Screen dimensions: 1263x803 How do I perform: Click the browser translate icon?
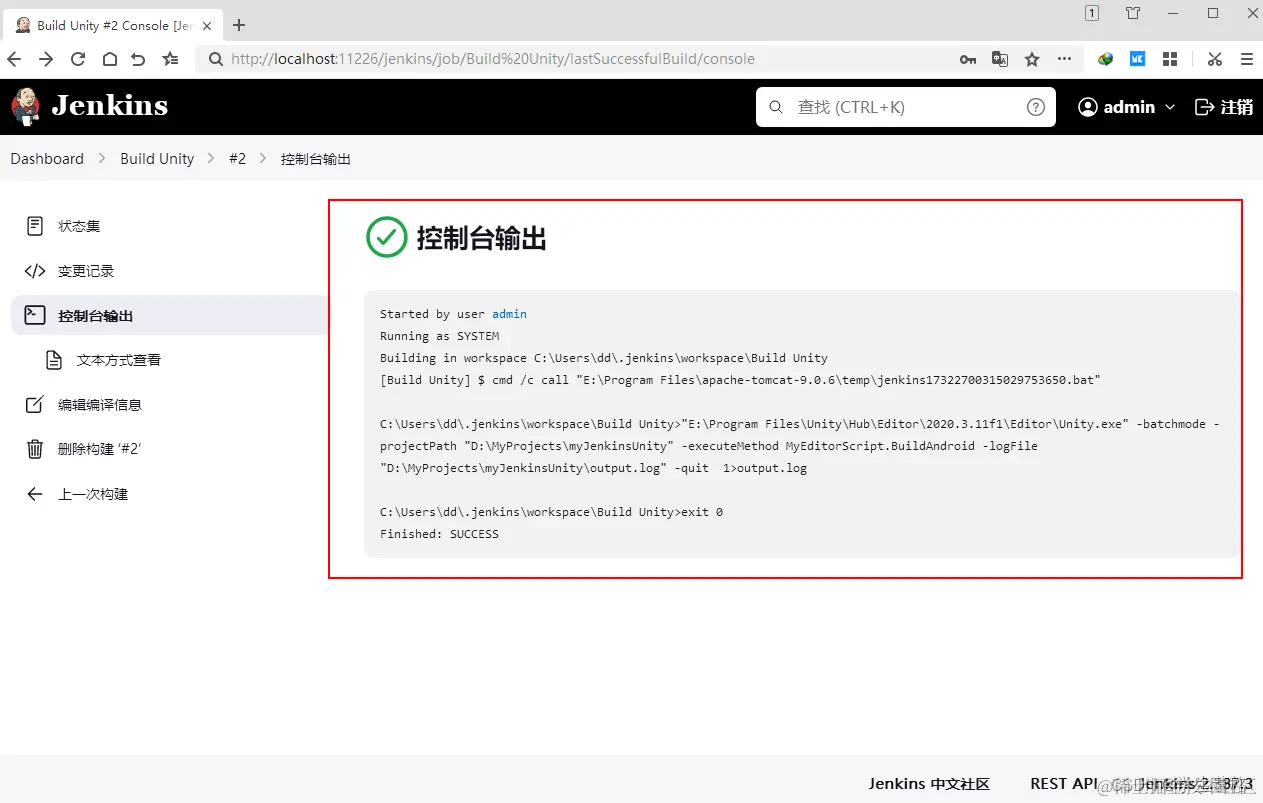coord(1000,59)
